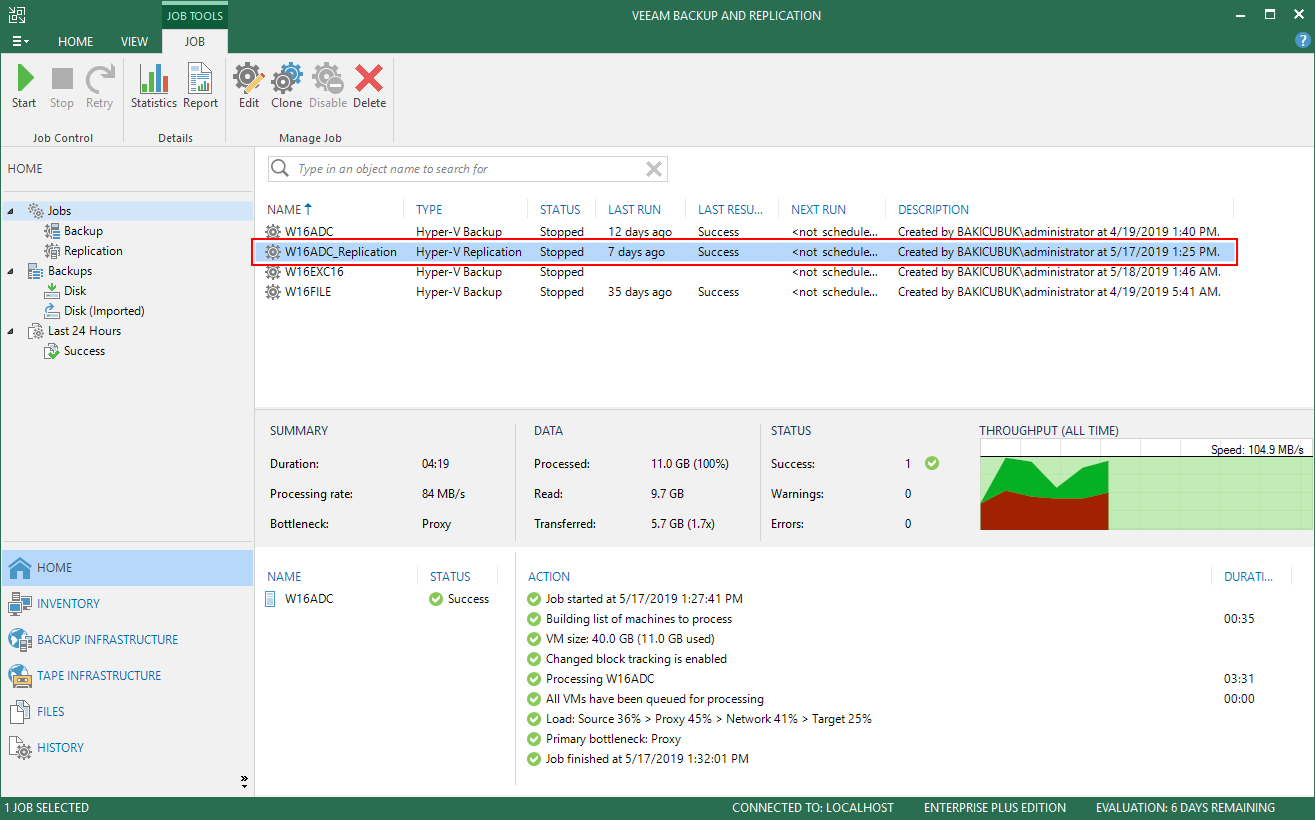Select W16FILE job name
Image resolution: width=1315 pixels, height=820 pixels.
tap(307, 292)
